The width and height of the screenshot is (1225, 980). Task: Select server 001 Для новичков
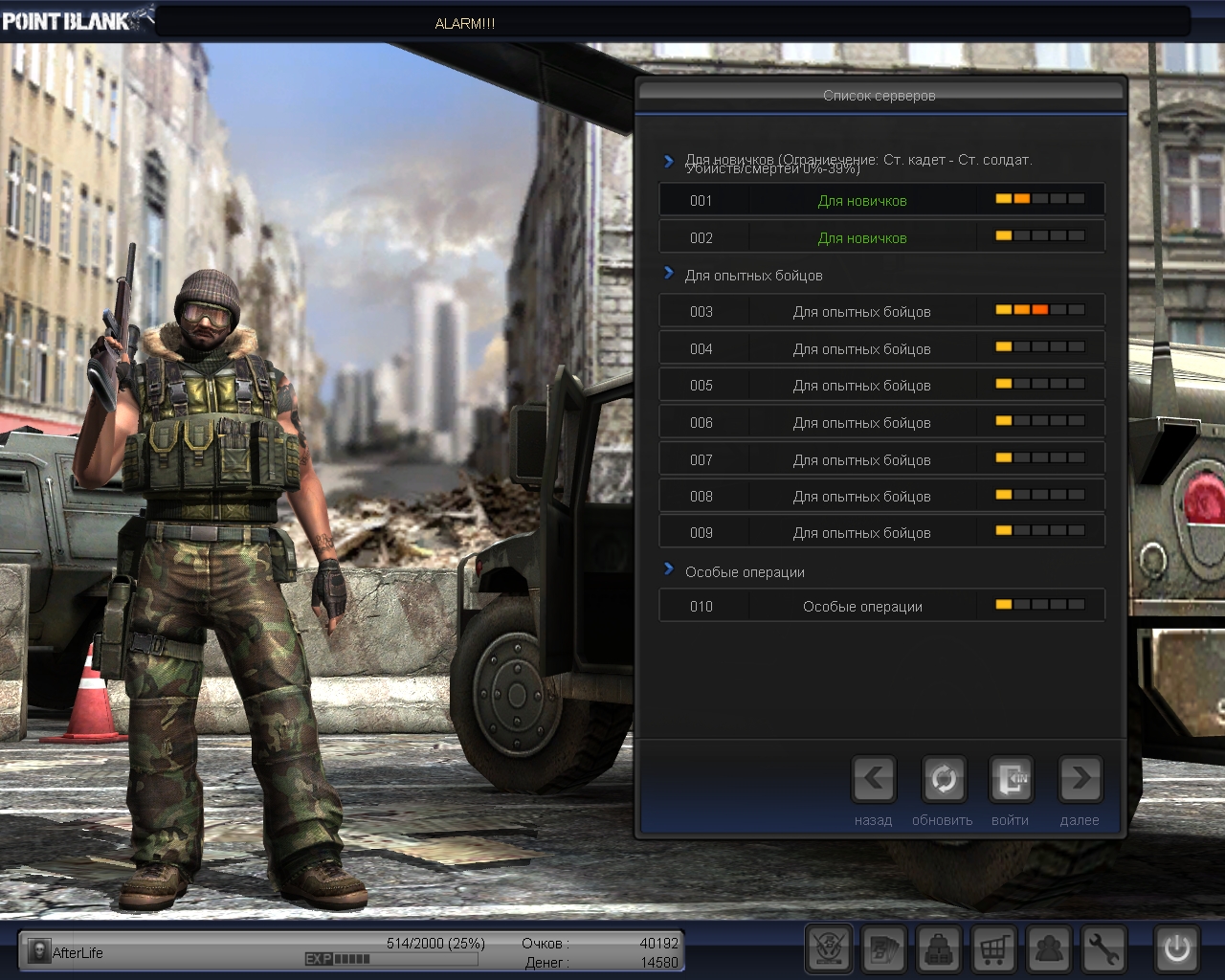pos(881,200)
